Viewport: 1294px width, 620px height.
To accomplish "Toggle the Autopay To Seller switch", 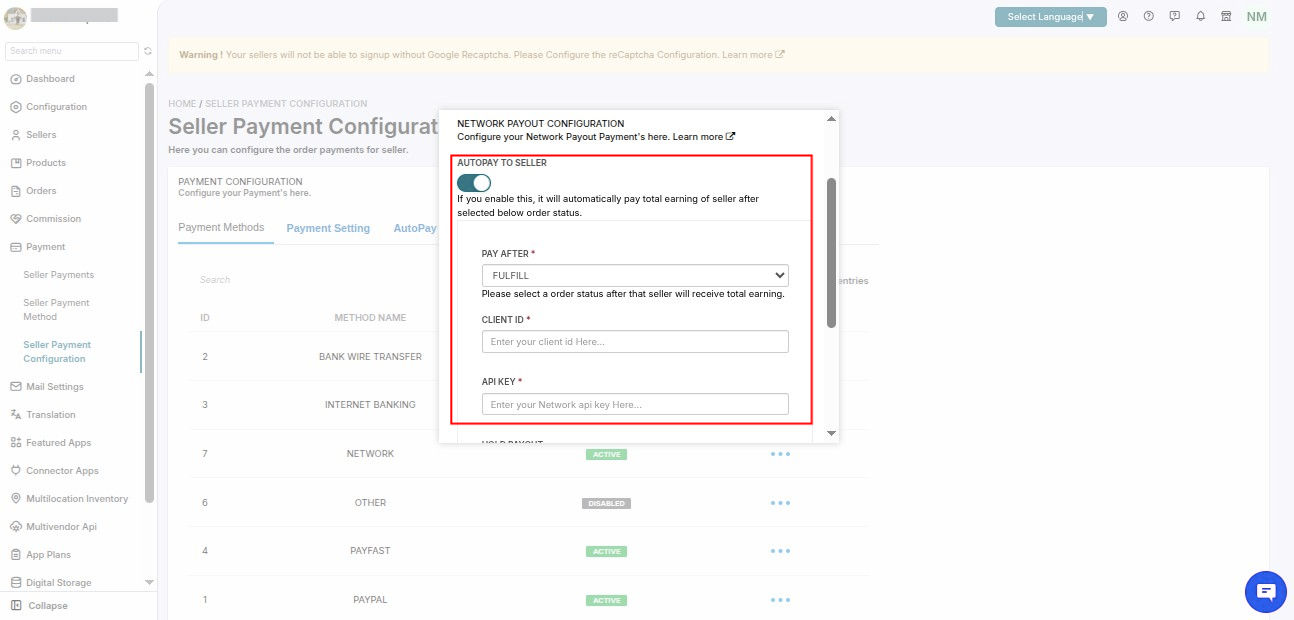I will [474, 183].
